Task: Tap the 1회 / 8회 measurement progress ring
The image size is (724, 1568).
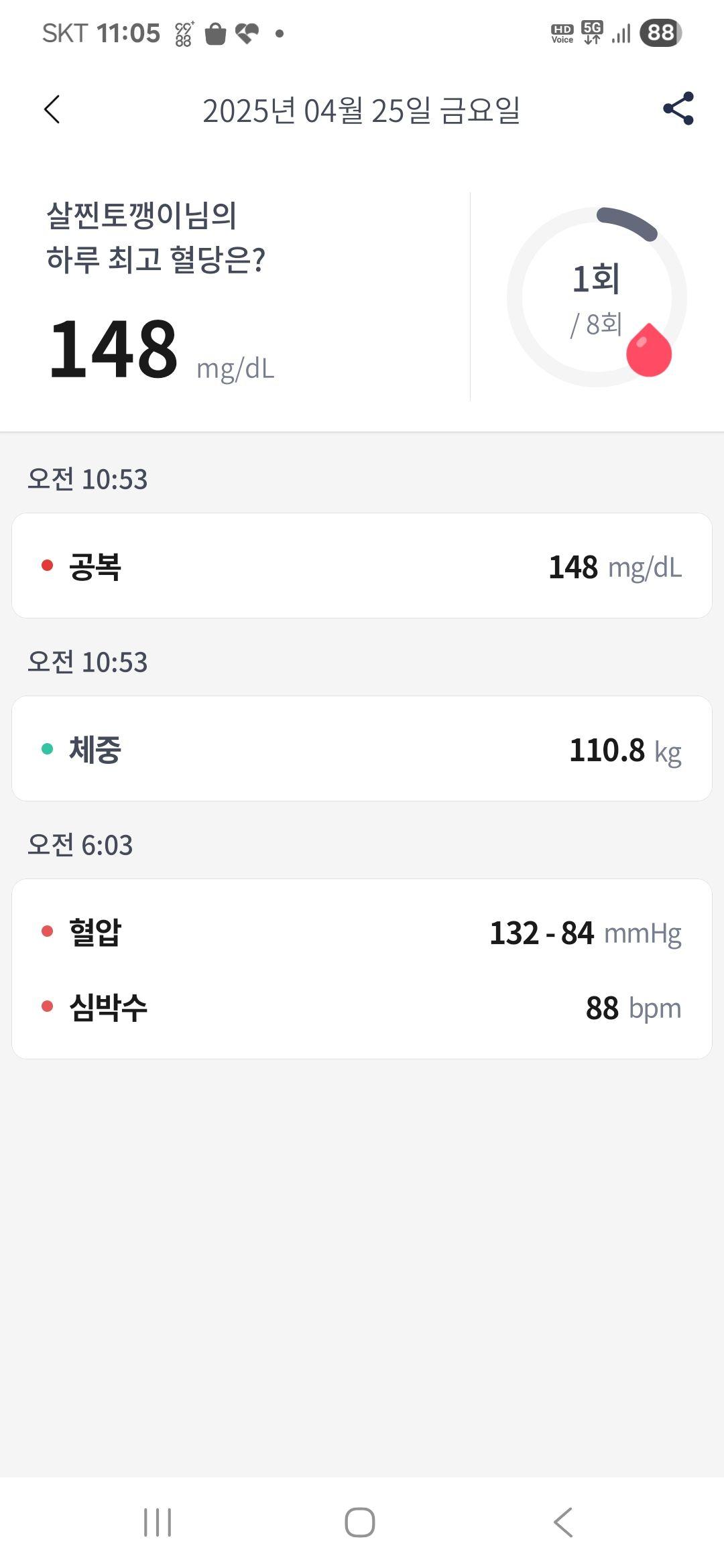Action: [x=597, y=297]
